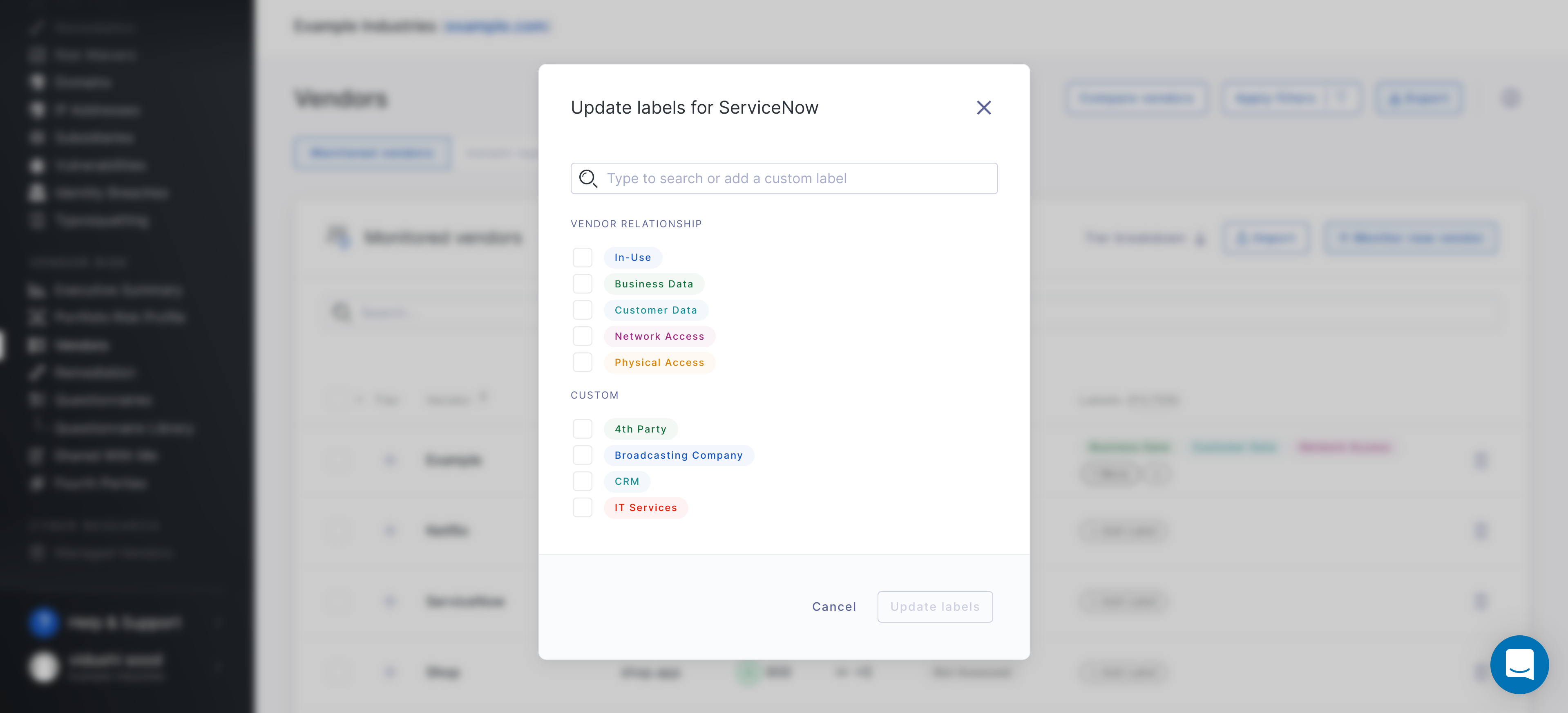The width and height of the screenshot is (1568, 713).
Task: Click the label search input field
Action: pyautogui.click(x=784, y=178)
